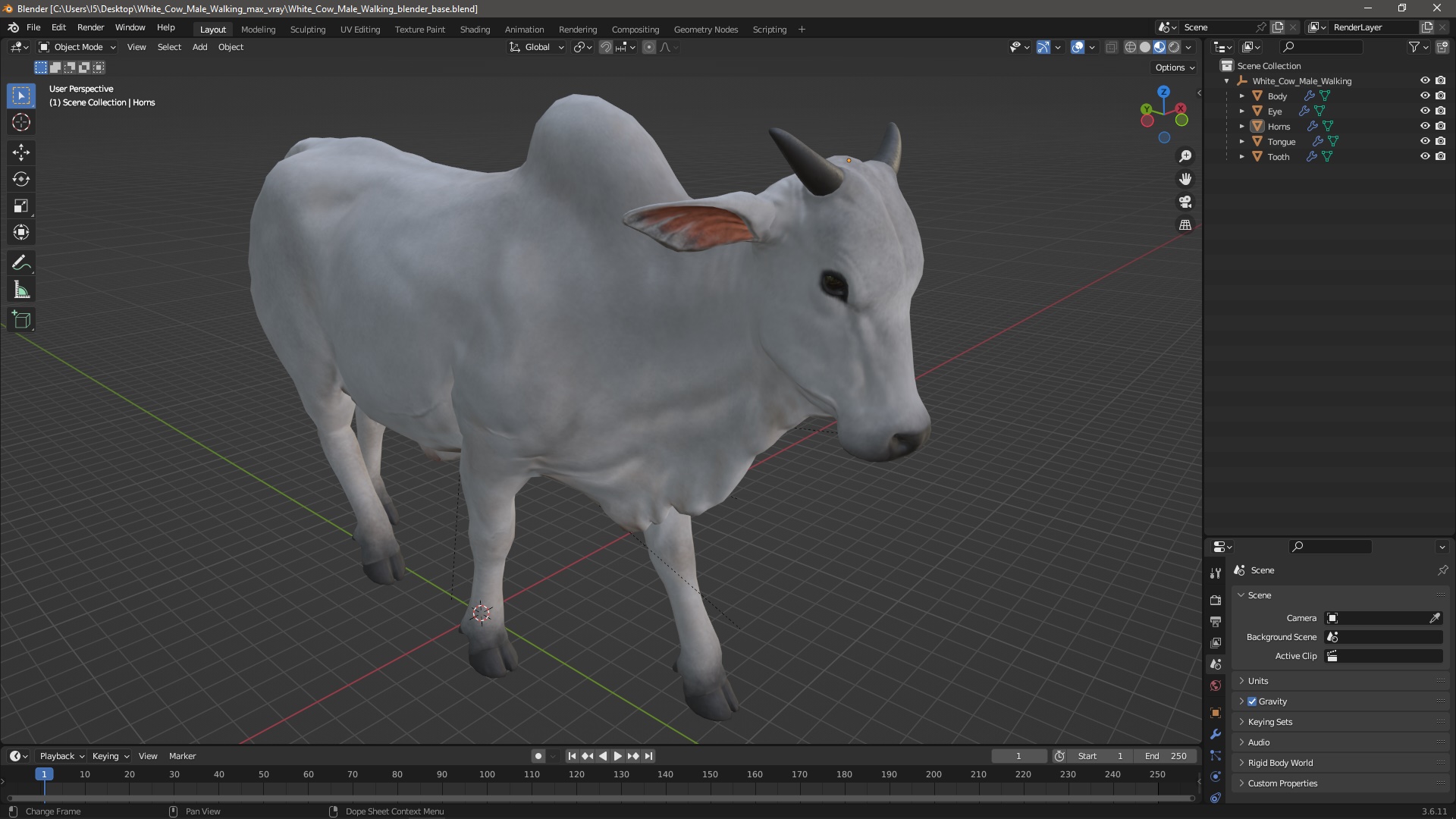Open the Object Mode dropdown

[77, 47]
